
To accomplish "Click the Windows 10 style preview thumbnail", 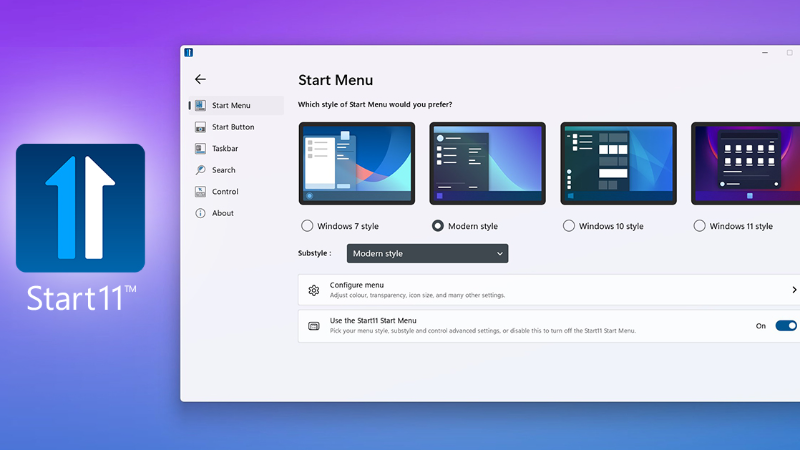I will point(618,163).
